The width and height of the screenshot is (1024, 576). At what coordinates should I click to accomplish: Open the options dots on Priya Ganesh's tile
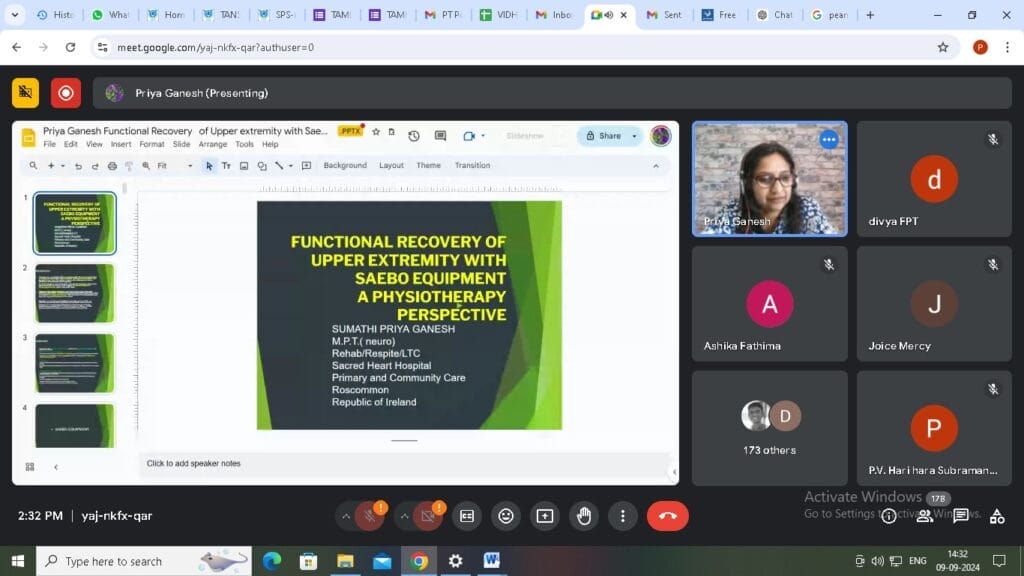tap(829, 140)
